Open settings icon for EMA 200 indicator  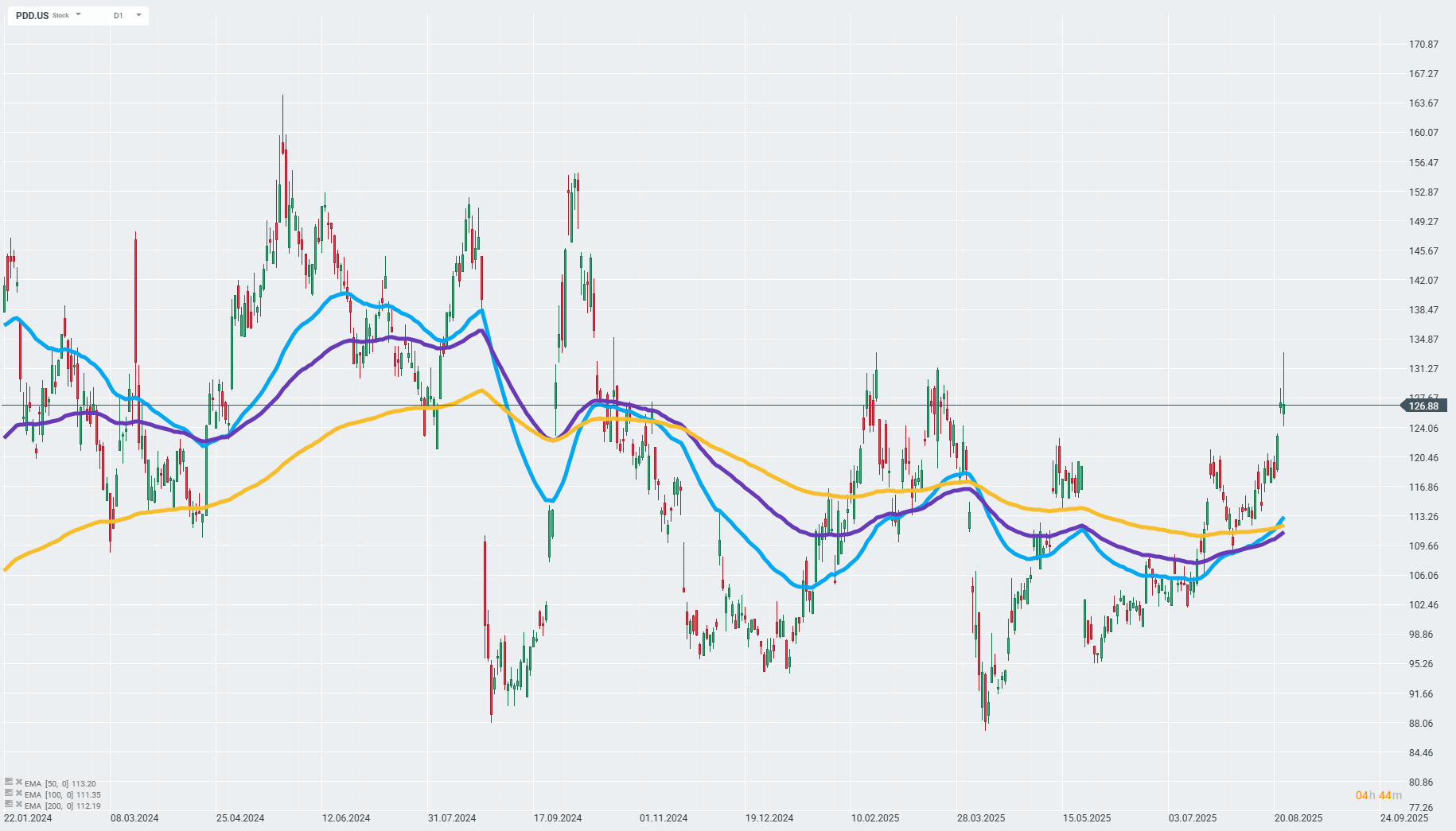tap(9, 805)
